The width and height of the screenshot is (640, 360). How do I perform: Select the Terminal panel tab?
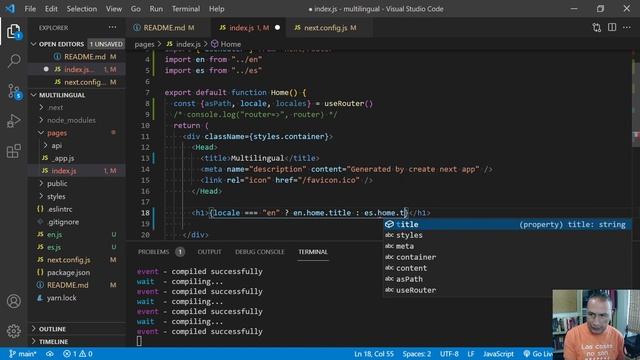click(x=313, y=252)
